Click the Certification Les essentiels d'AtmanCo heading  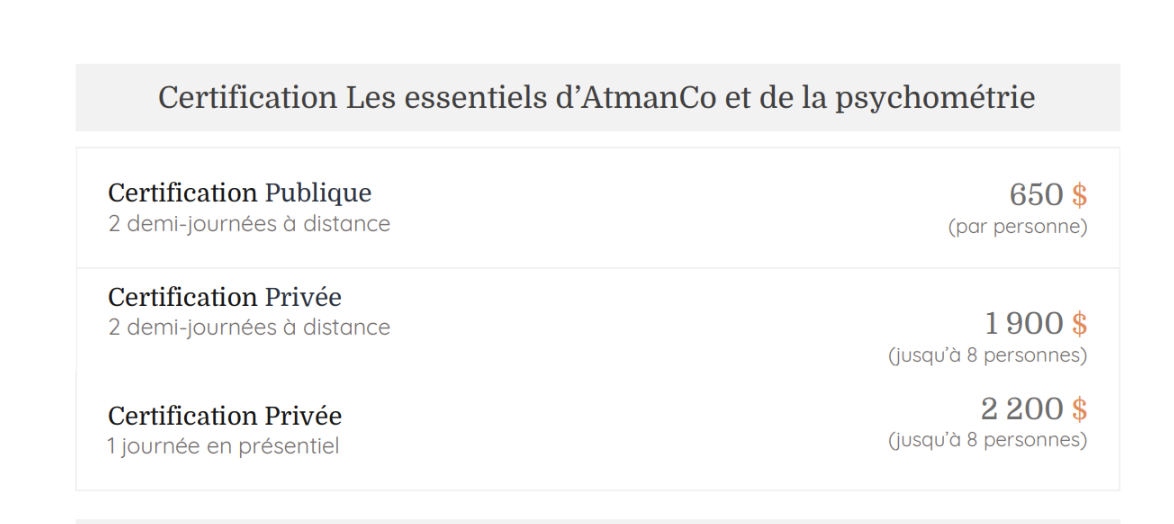pos(597,98)
